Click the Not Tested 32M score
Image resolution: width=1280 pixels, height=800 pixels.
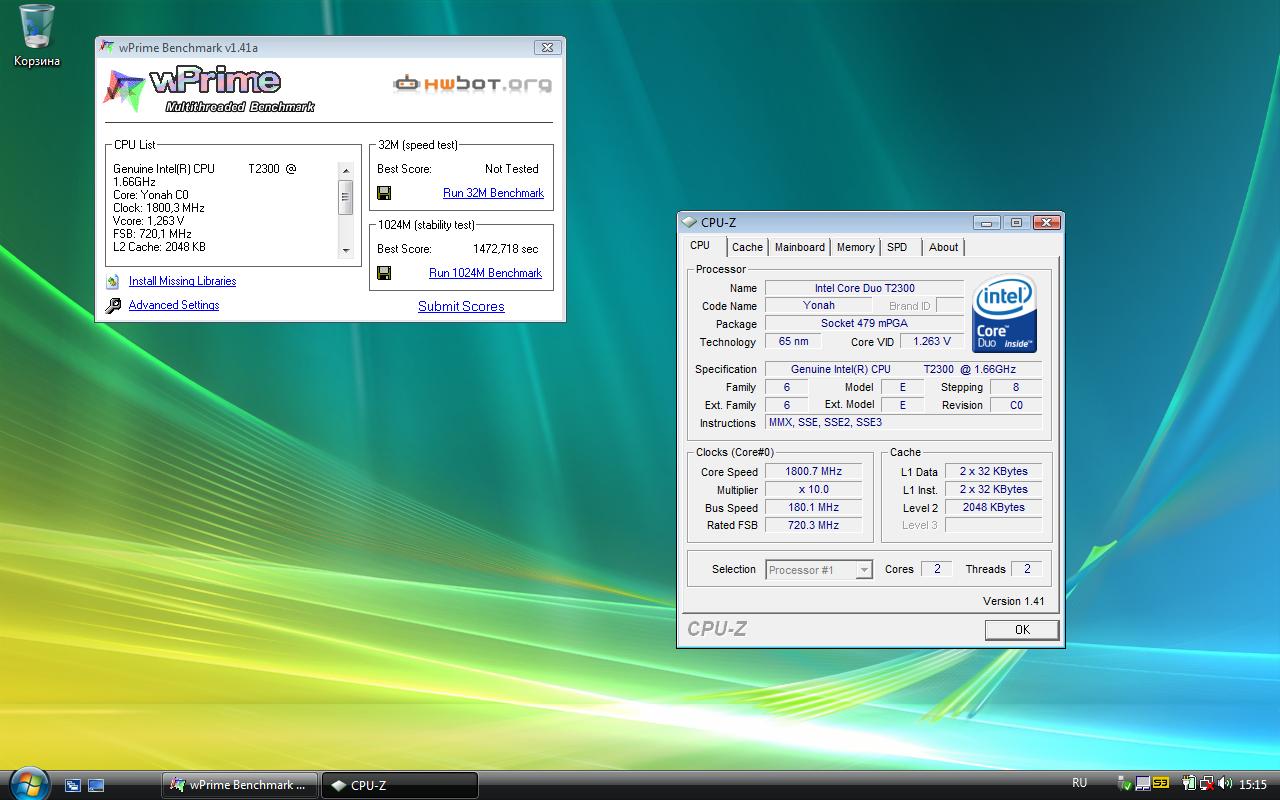coord(512,169)
